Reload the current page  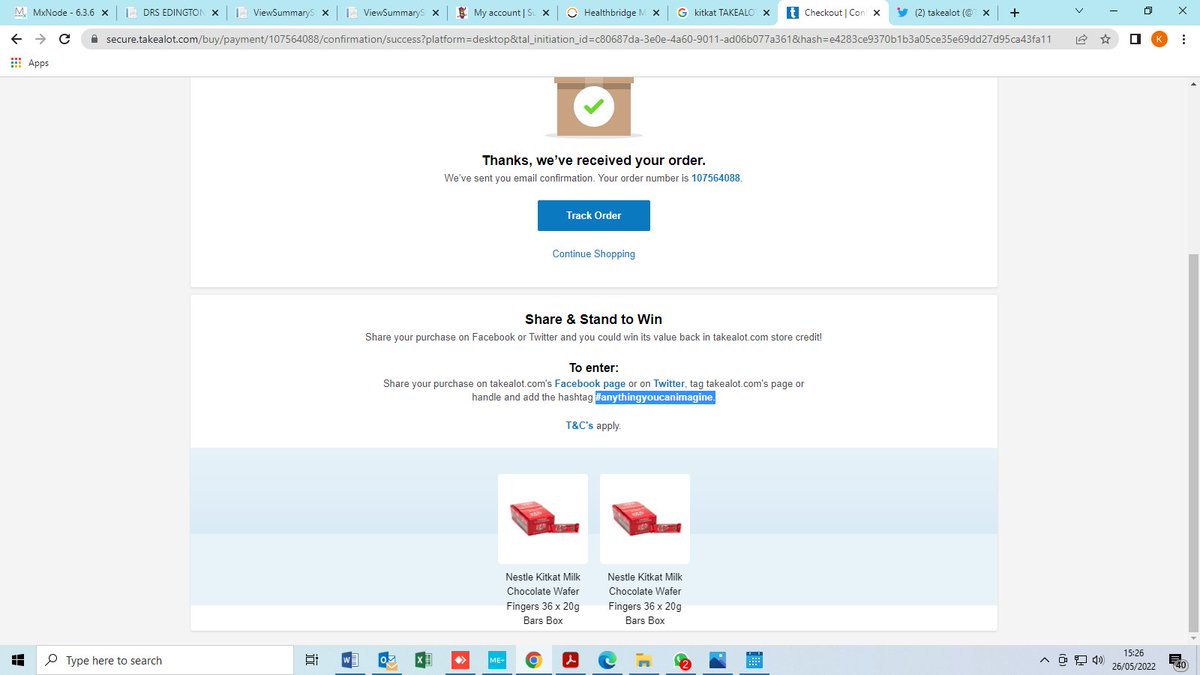[65, 39]
